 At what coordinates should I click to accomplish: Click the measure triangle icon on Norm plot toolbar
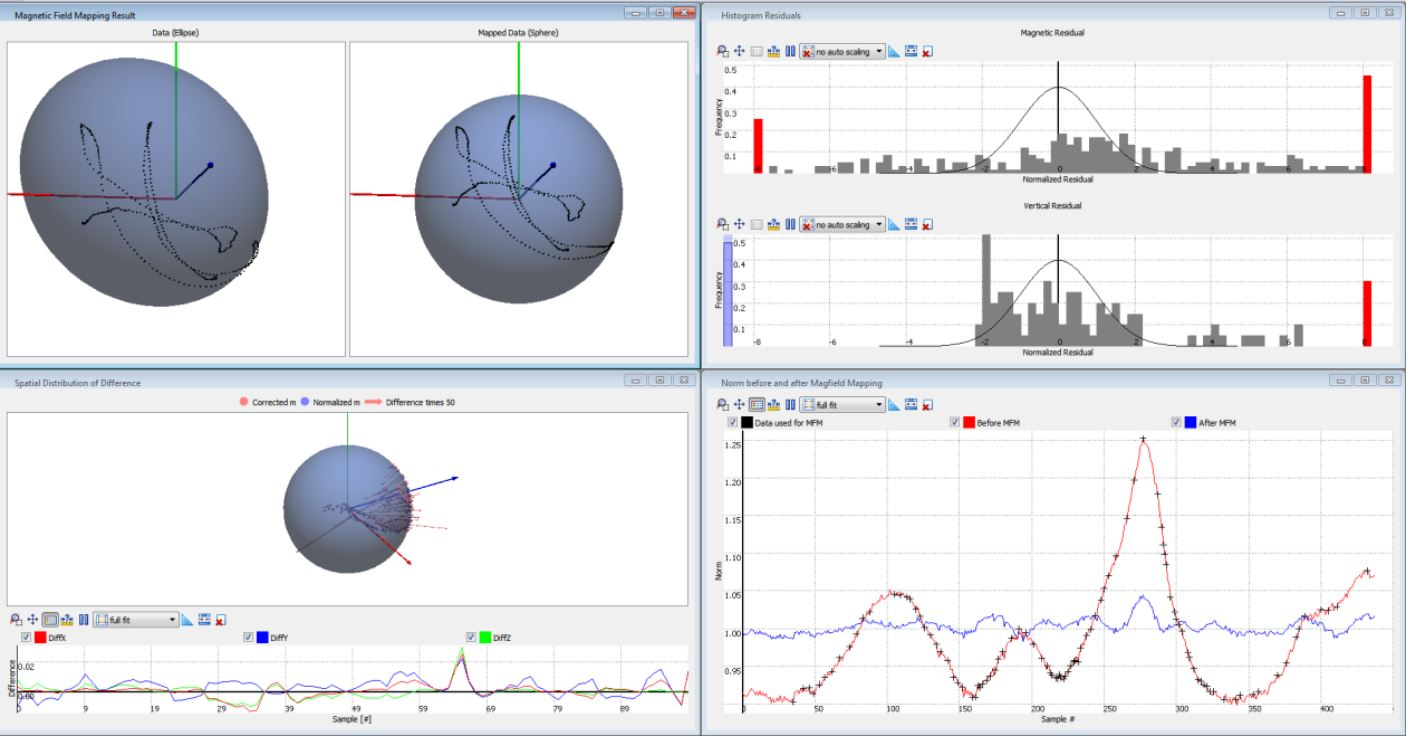pos(894,407)
